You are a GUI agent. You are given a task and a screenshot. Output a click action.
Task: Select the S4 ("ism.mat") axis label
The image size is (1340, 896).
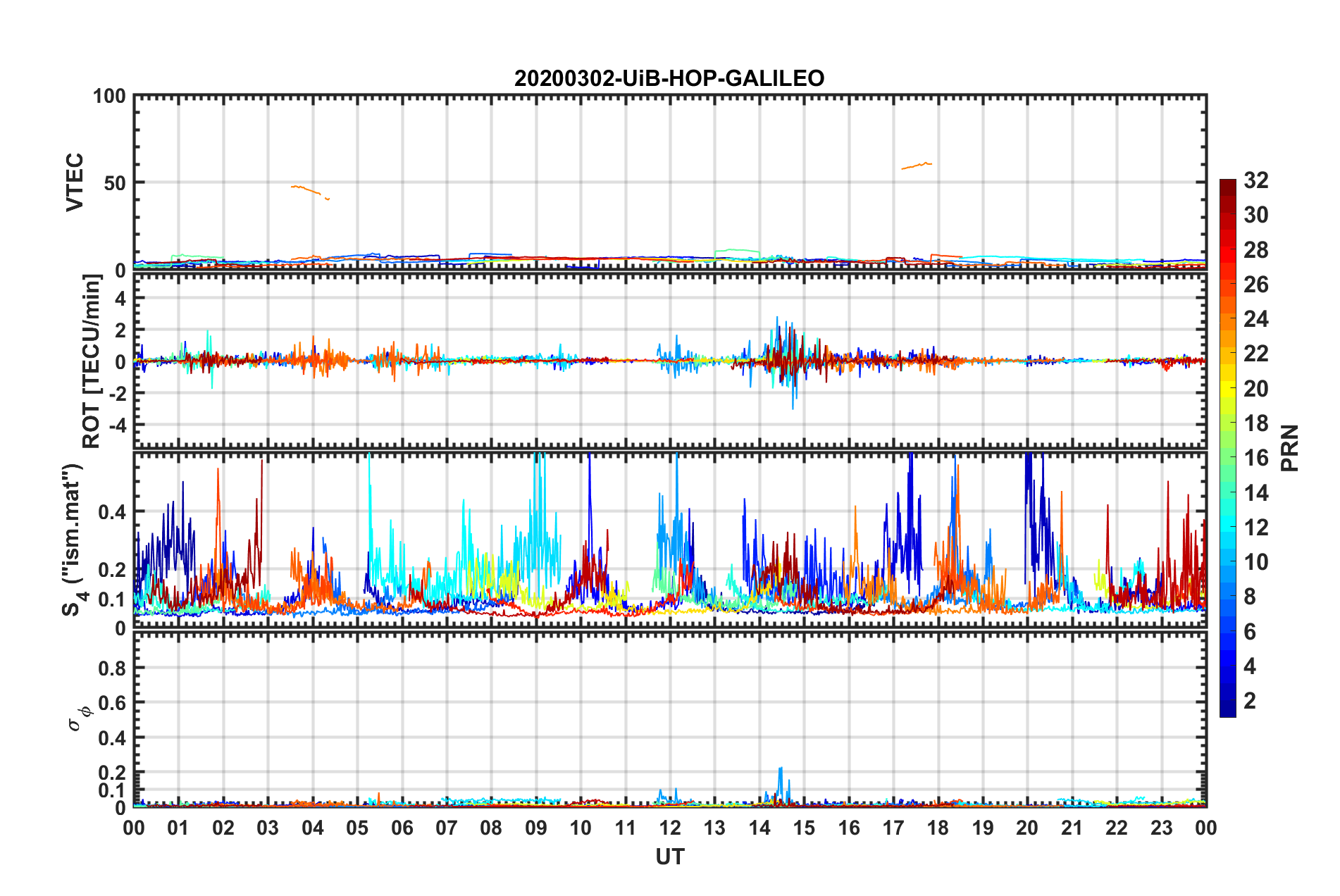click(73, 540)
